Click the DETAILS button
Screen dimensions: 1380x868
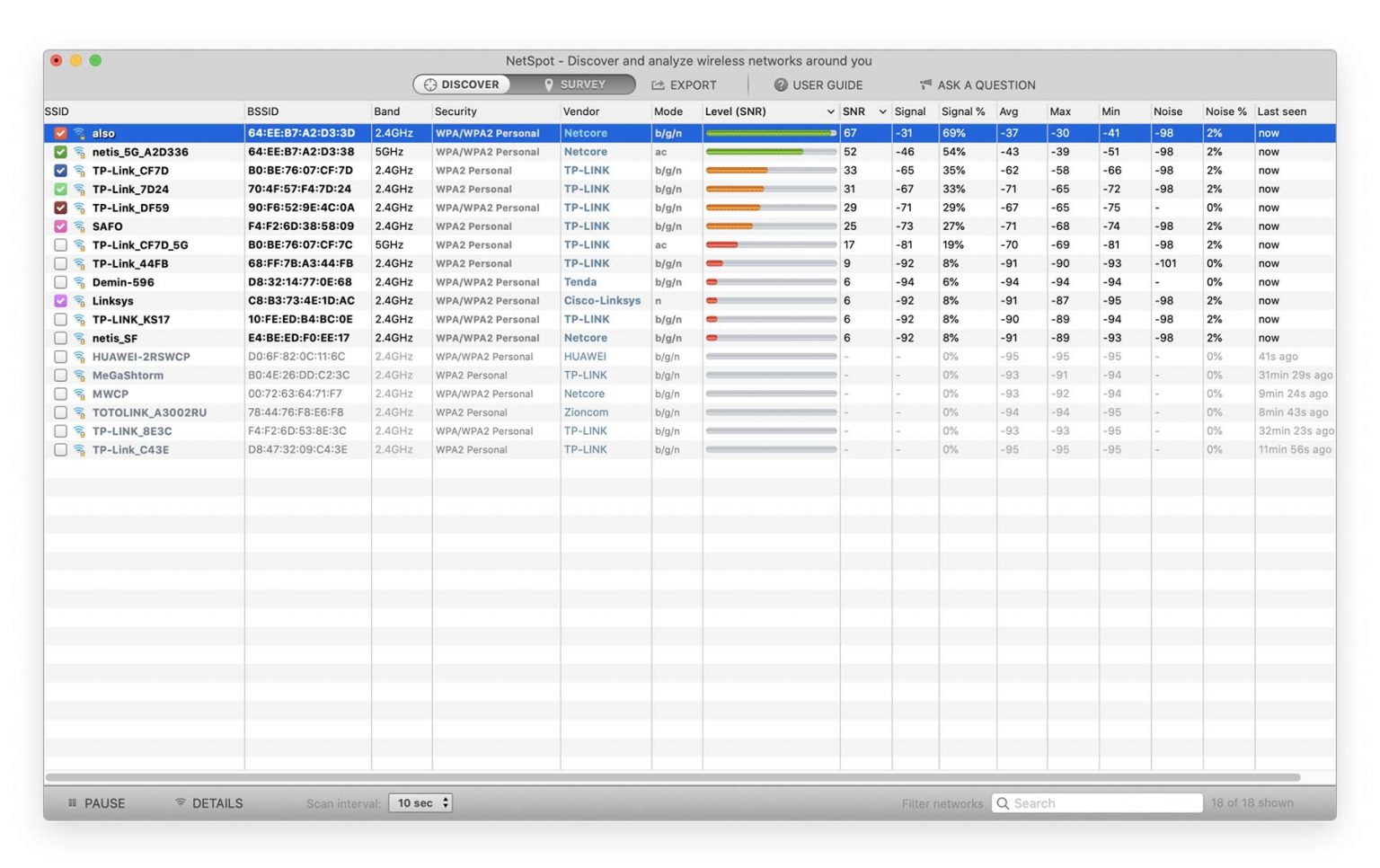pos(208,802)
